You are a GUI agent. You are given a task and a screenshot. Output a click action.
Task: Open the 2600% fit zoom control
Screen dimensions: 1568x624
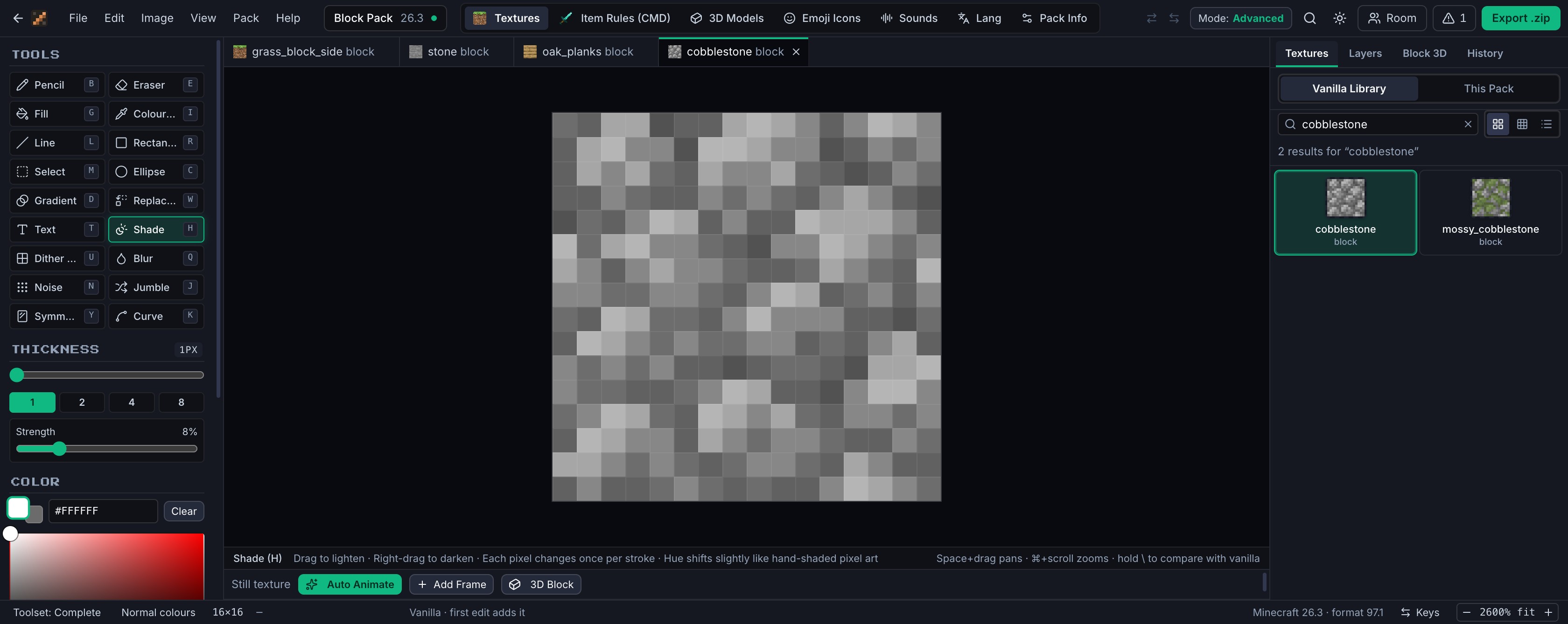tap(1507, 612)
